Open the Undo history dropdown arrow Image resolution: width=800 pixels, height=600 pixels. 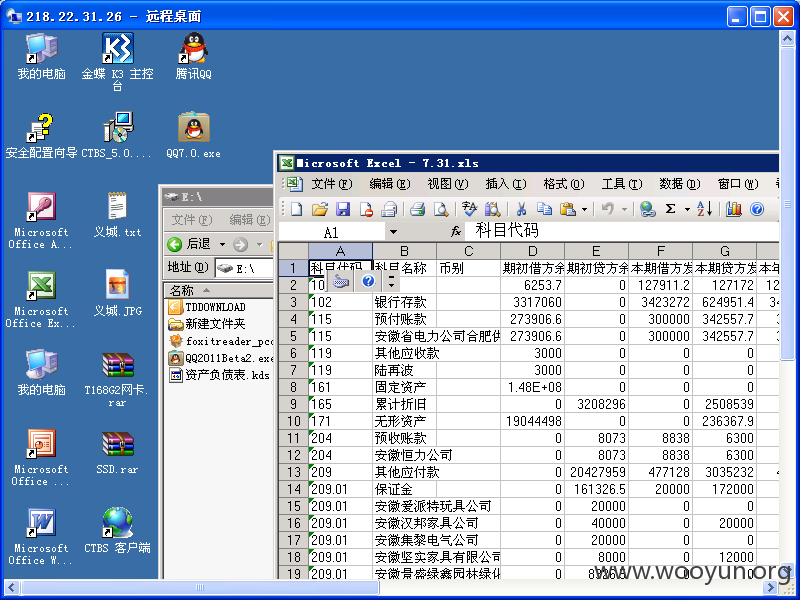pyautogui.click(x=623, y=209)
